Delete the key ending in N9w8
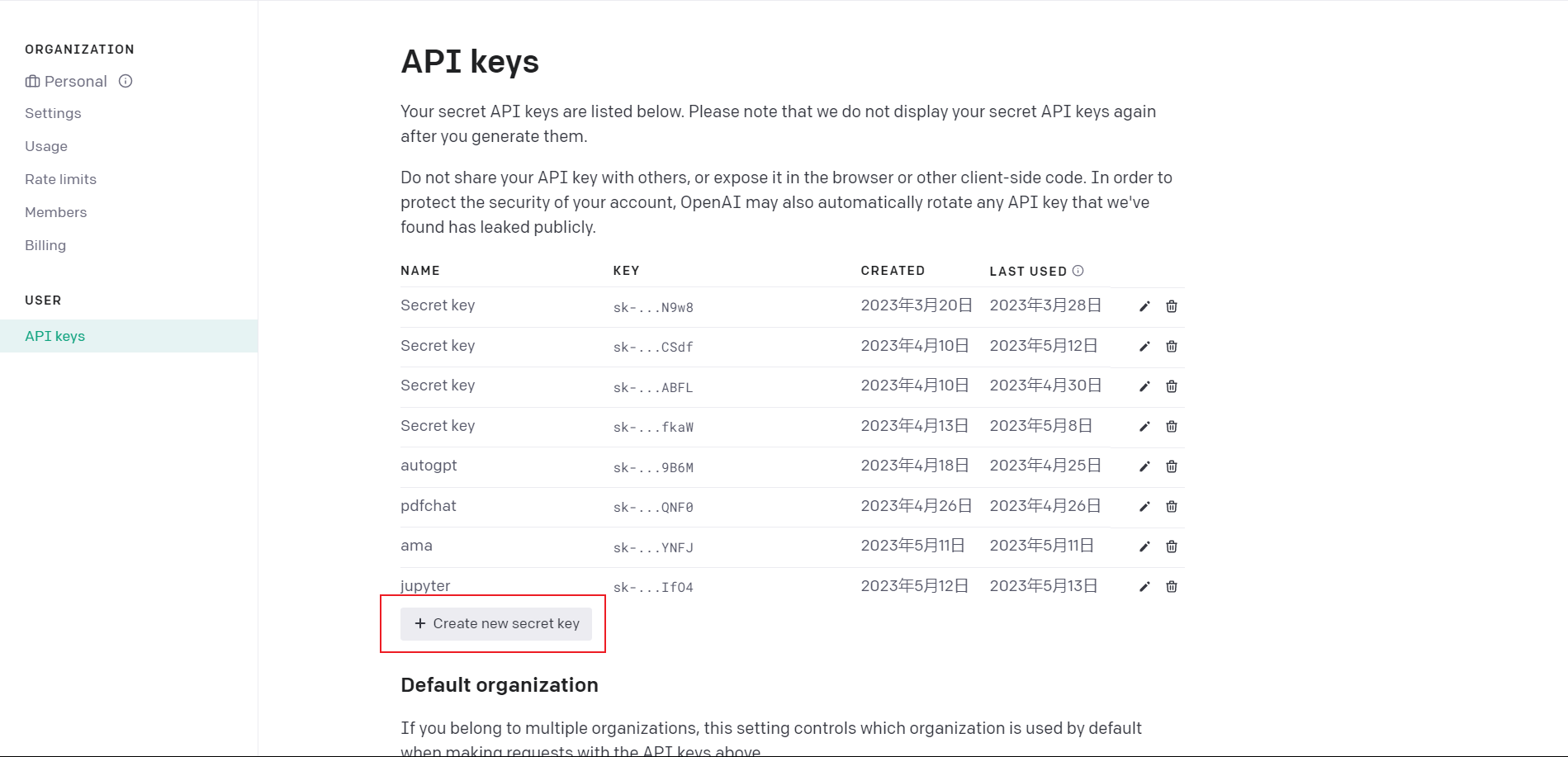The width and height of the screenshot is (1568, 757). tap(1171, 306)
